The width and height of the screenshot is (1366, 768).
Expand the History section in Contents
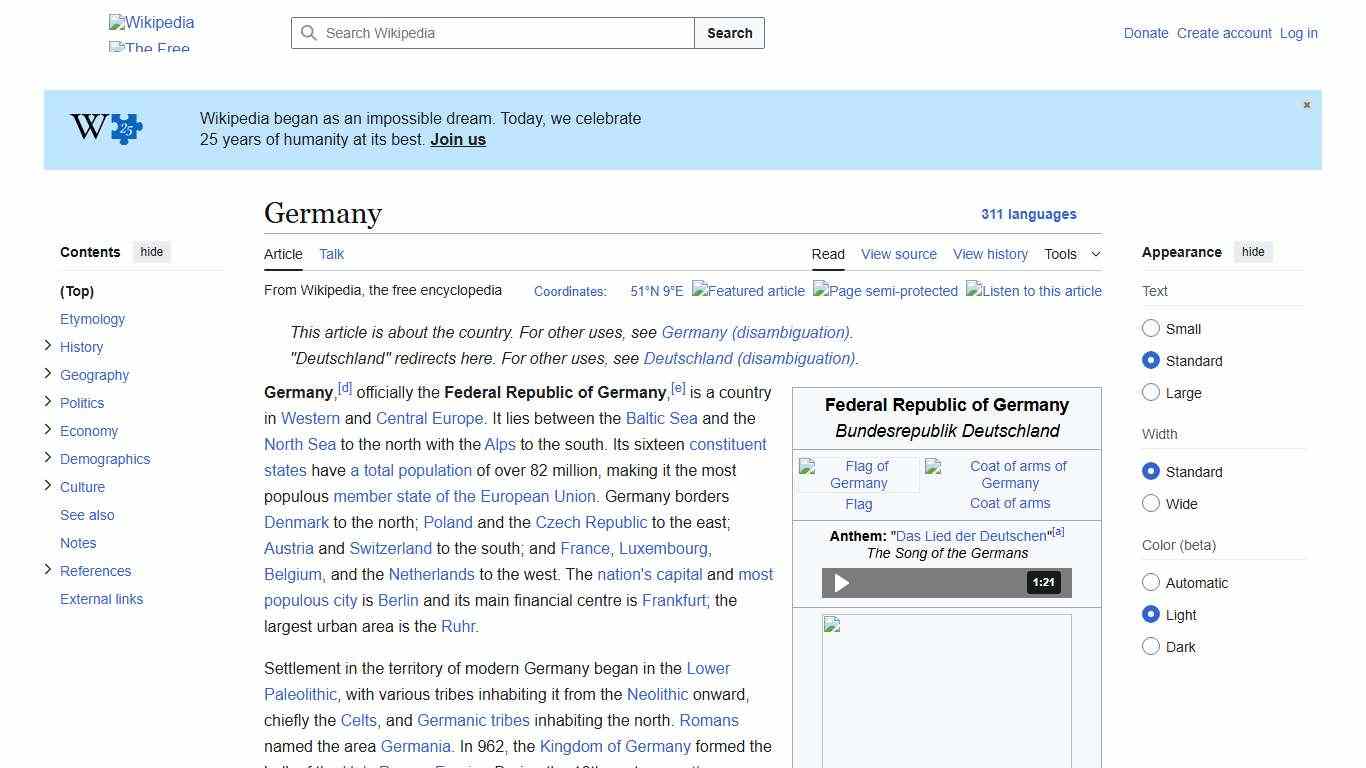pyautogui.click(x=47, y=346)
